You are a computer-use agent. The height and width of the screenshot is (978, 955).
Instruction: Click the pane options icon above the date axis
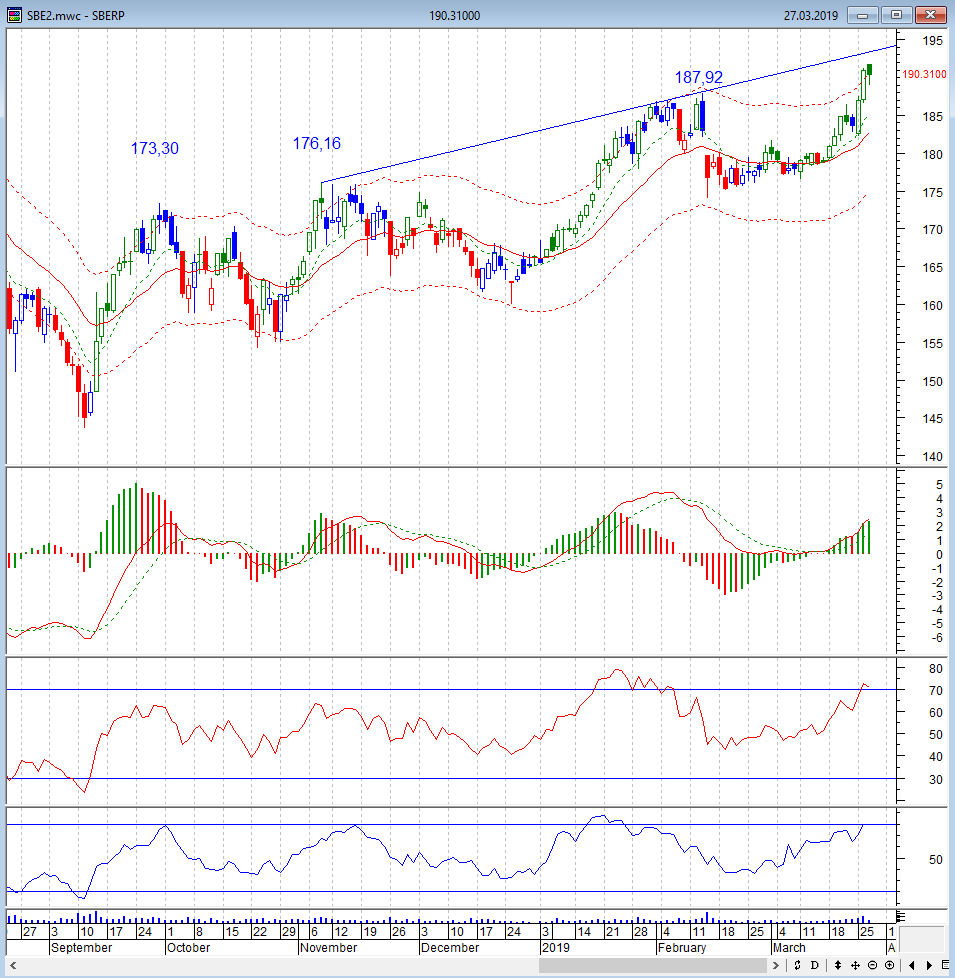click(901, 916)
